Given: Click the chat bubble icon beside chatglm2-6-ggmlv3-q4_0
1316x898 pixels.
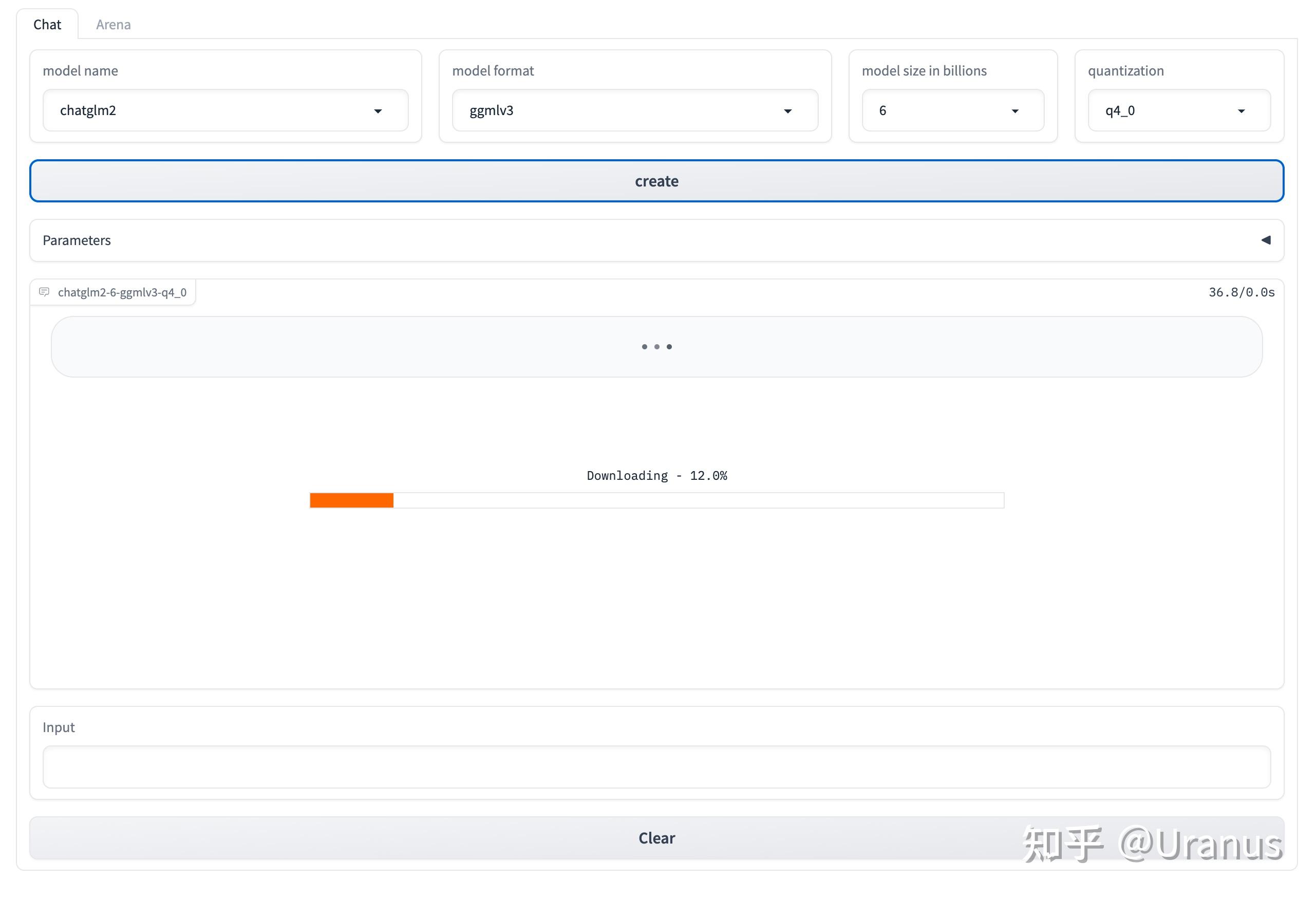Looking at the screenshot, I should (44, 292).
